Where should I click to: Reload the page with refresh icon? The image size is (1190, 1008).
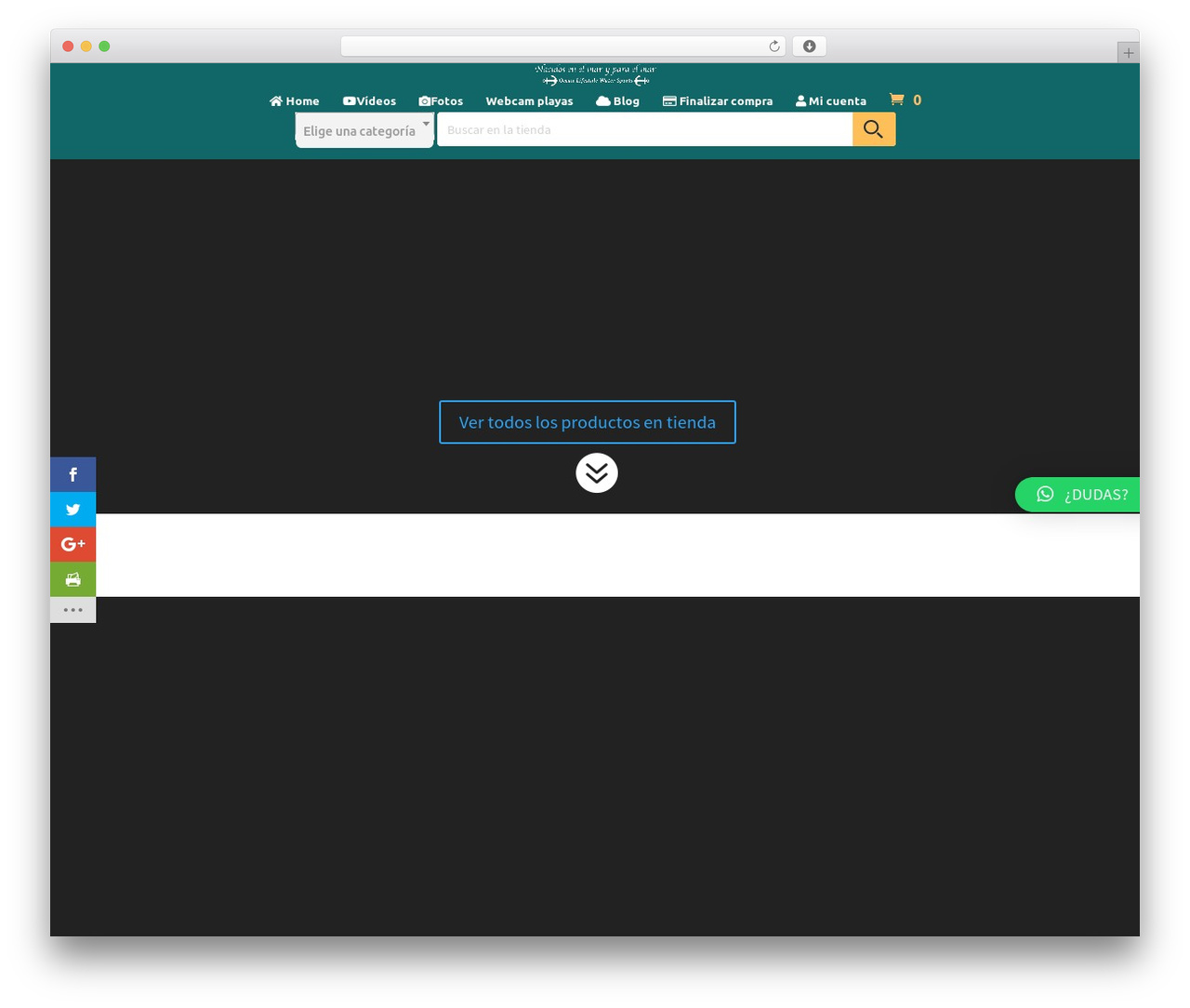click(774, 46)
